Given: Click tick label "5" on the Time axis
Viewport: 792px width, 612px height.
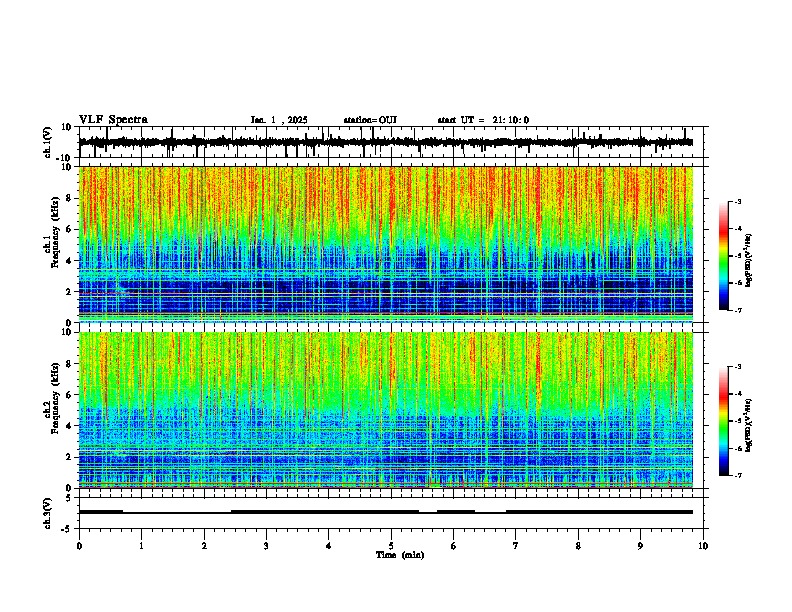Looking at the screenshot, I should (391, 546).
